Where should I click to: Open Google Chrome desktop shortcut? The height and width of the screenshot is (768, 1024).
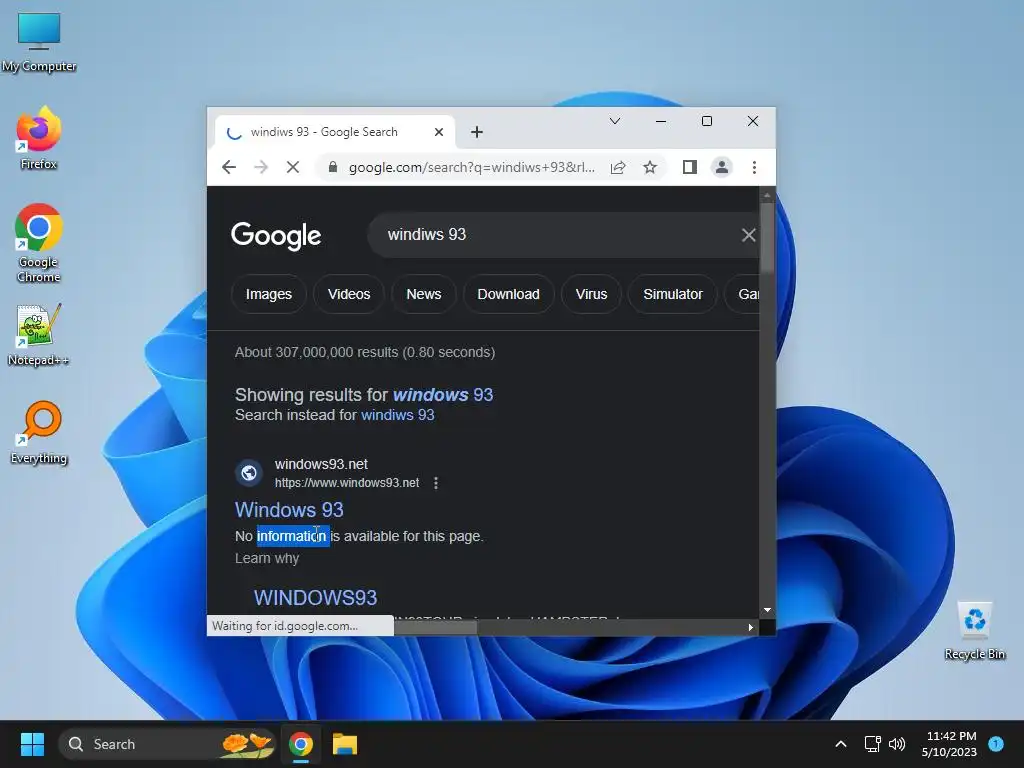click(39, 243)
